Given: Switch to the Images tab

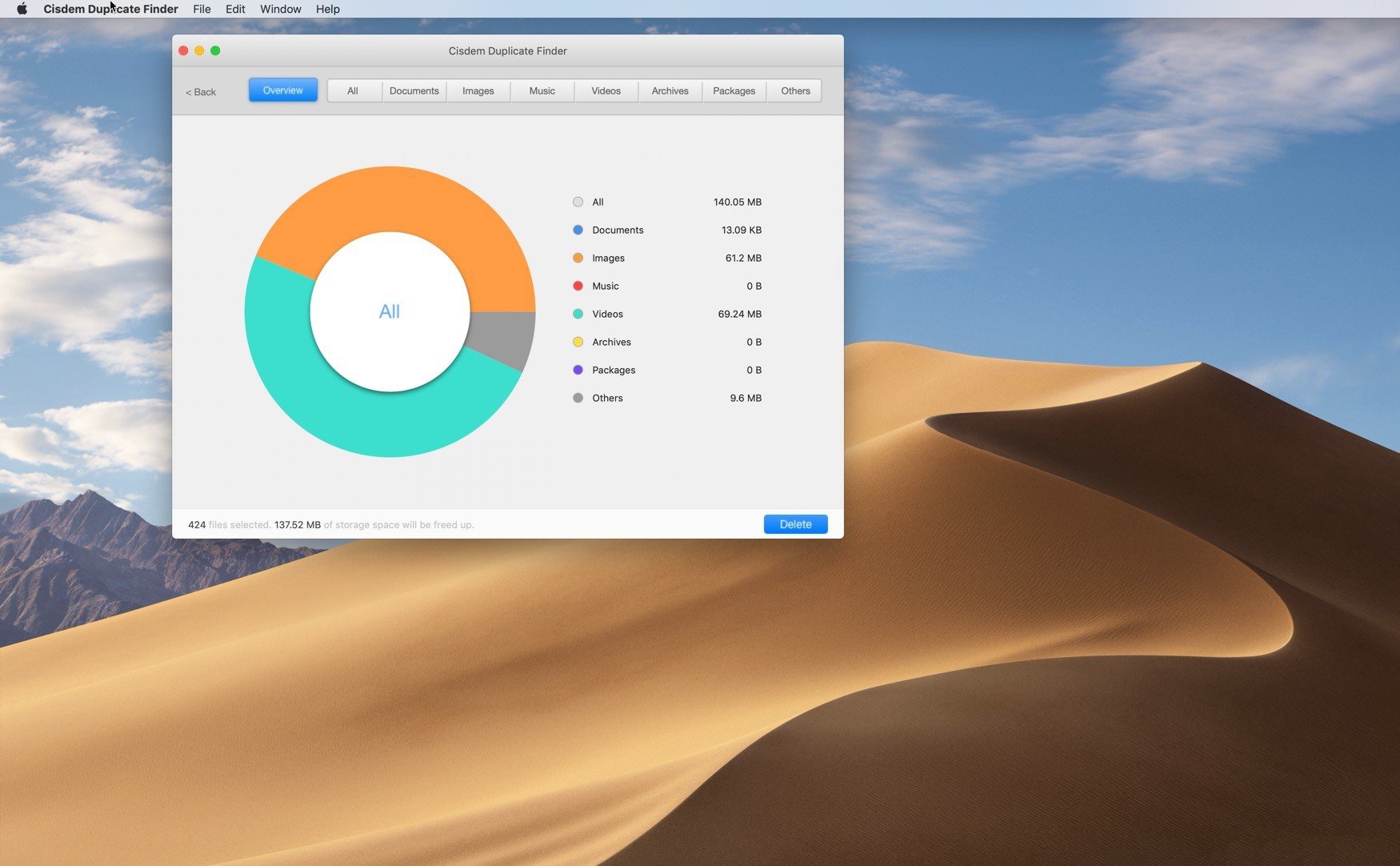Looking at the screenshot, I should [x=478, y=91].
